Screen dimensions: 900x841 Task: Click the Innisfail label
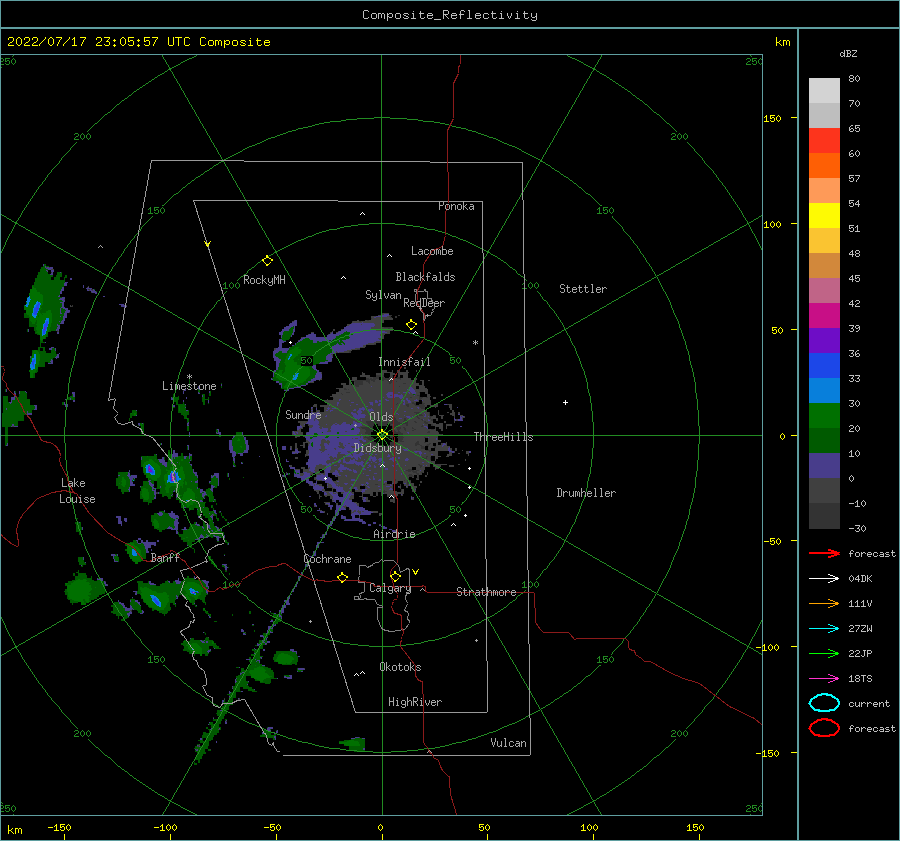point(404,362)
